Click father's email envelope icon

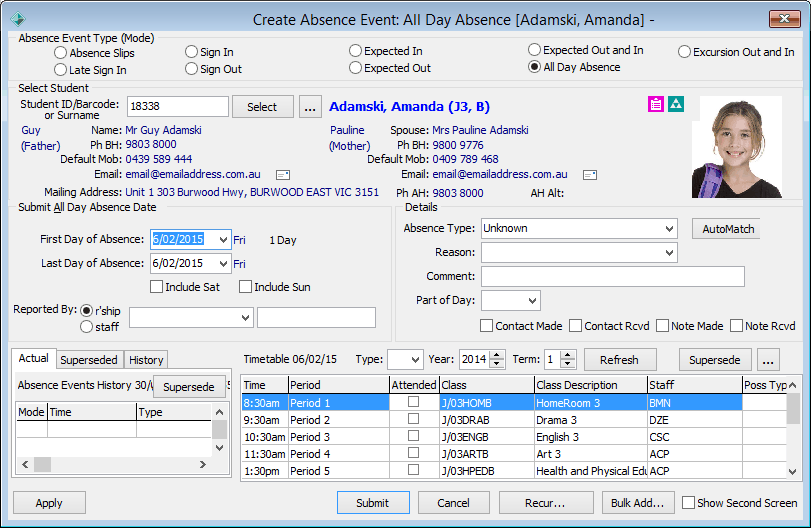pos(283,175)
